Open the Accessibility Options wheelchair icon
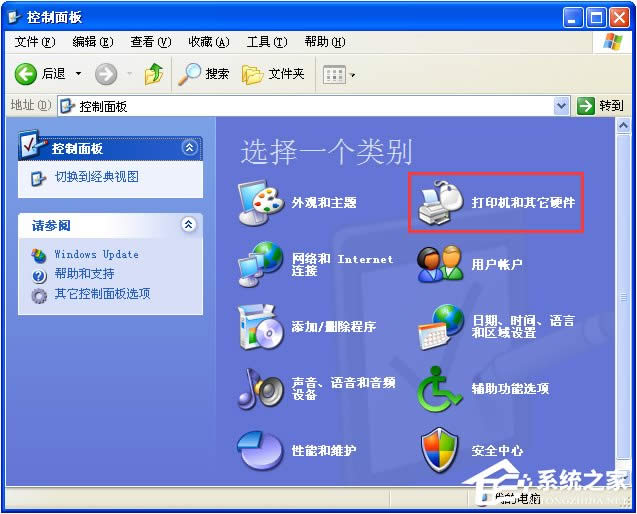The width and height of the screenshot is (637, 514). coord(441,388)
